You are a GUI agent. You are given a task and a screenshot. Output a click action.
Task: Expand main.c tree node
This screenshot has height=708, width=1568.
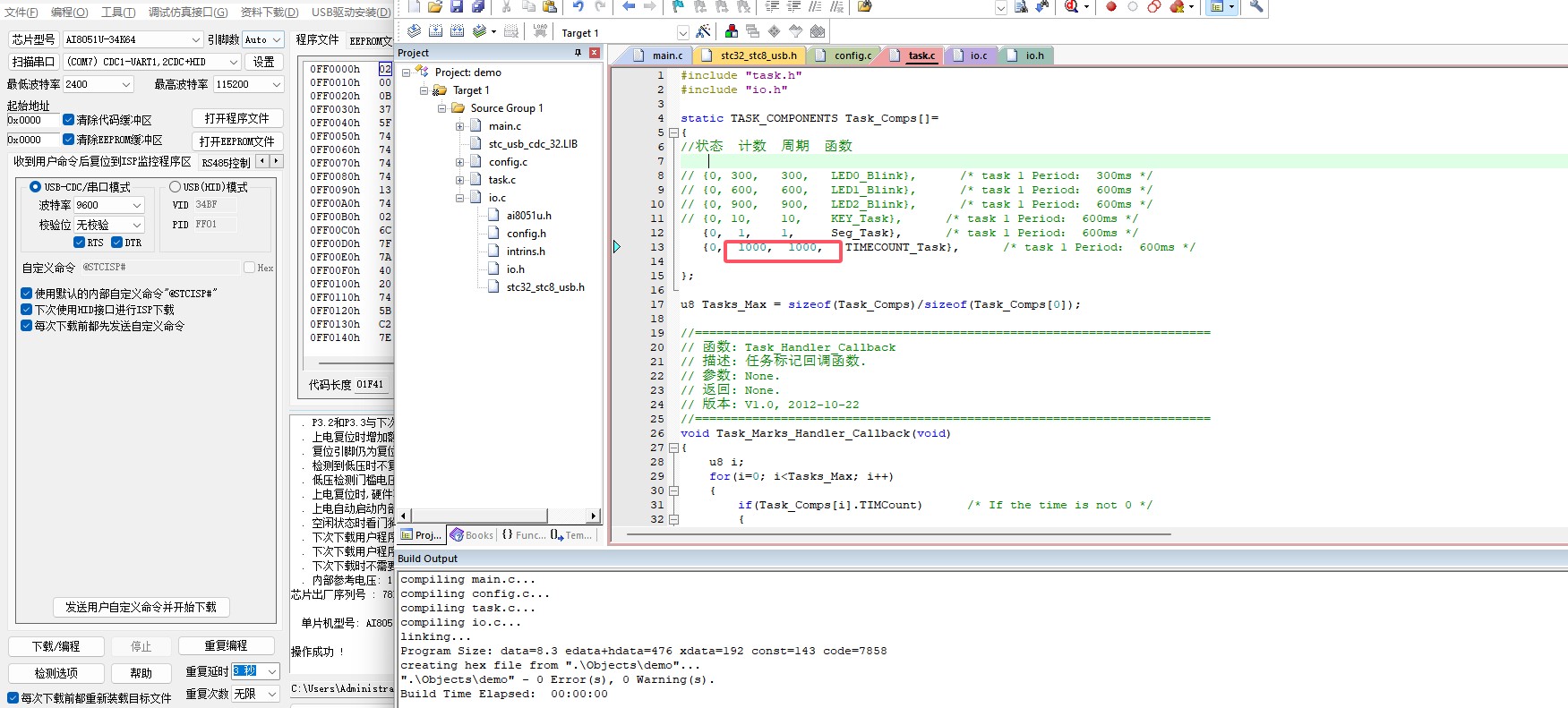[x=459, y=126]
